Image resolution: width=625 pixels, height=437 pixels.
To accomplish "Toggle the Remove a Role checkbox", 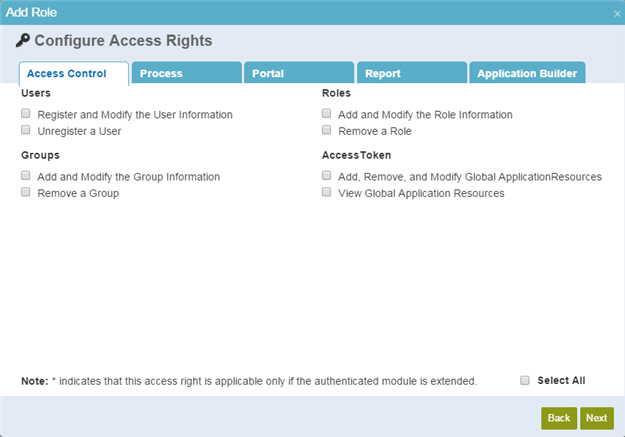I will (326, 130).
